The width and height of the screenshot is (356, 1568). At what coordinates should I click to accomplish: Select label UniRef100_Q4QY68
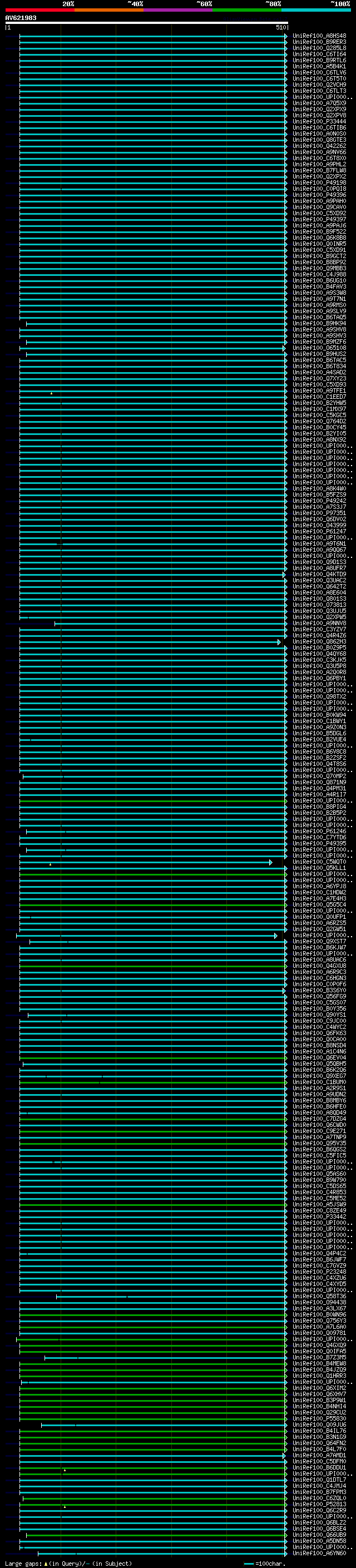point(319,654)
